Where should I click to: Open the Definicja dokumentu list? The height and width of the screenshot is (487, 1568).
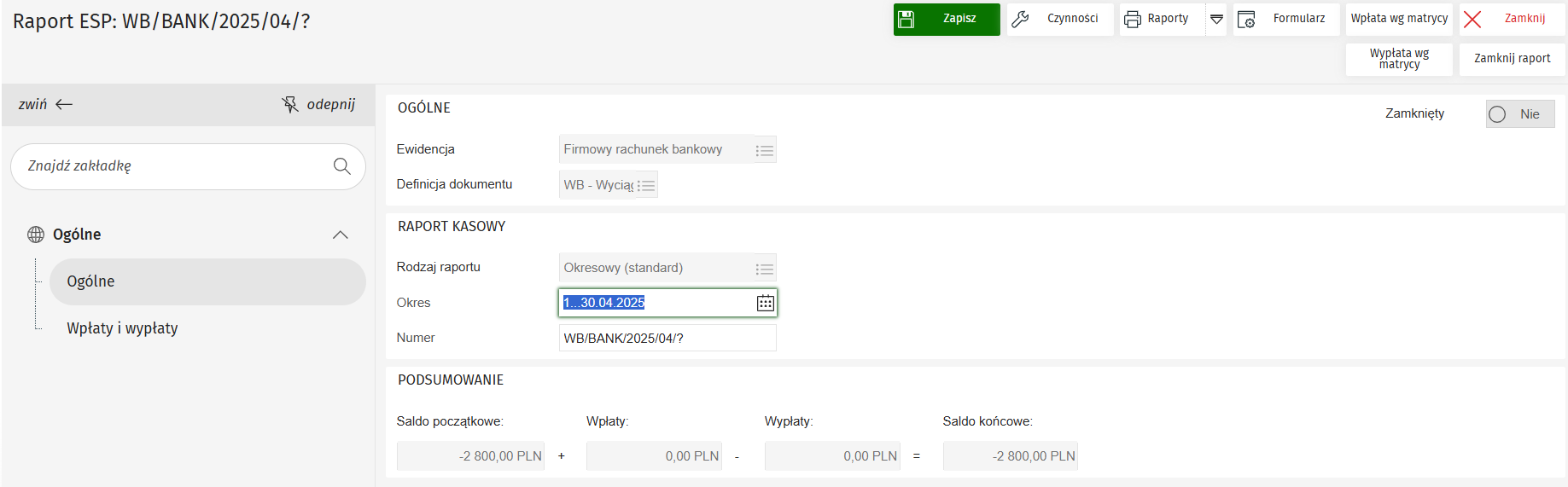pyautogui.click(x=646, y=185)
